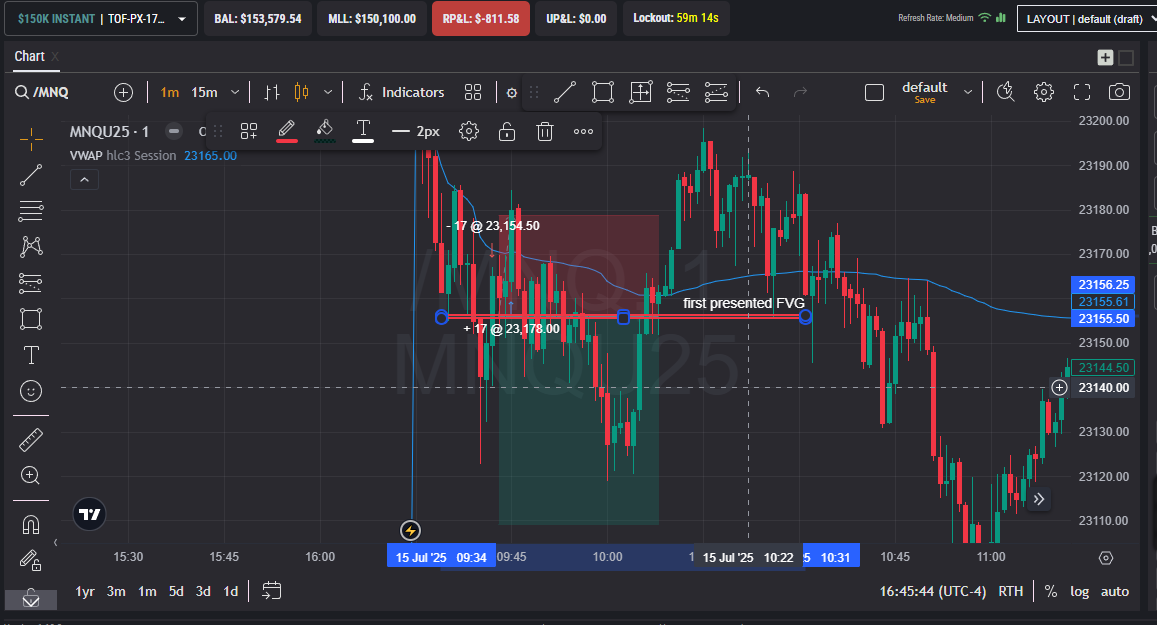Viewport: 1157px width, 625px height.
Task: Enter fullscreen mode
Action: 1082,92
